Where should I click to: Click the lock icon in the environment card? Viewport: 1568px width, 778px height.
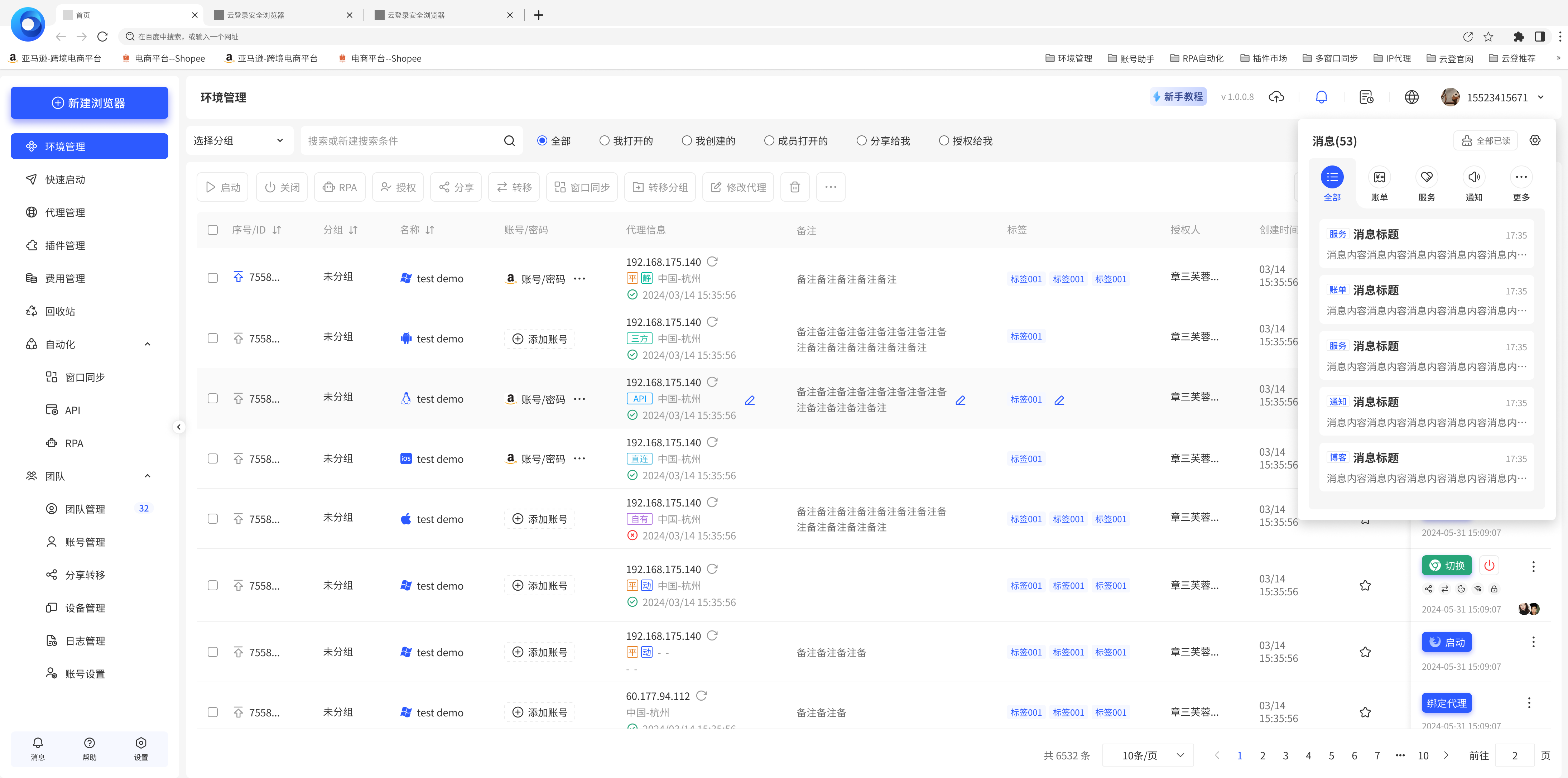[1494, 589]
